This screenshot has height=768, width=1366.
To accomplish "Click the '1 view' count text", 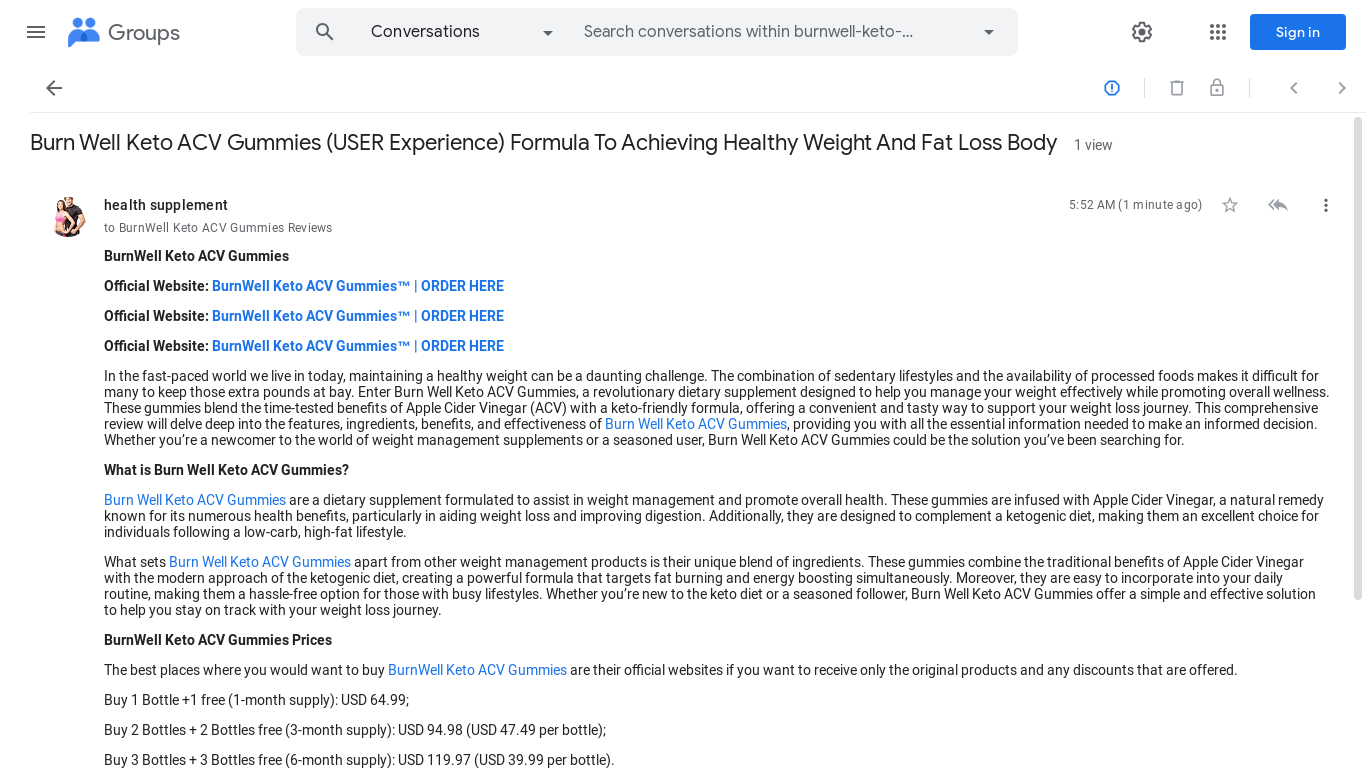I will pyautogui.click(x=1093, y=145).
